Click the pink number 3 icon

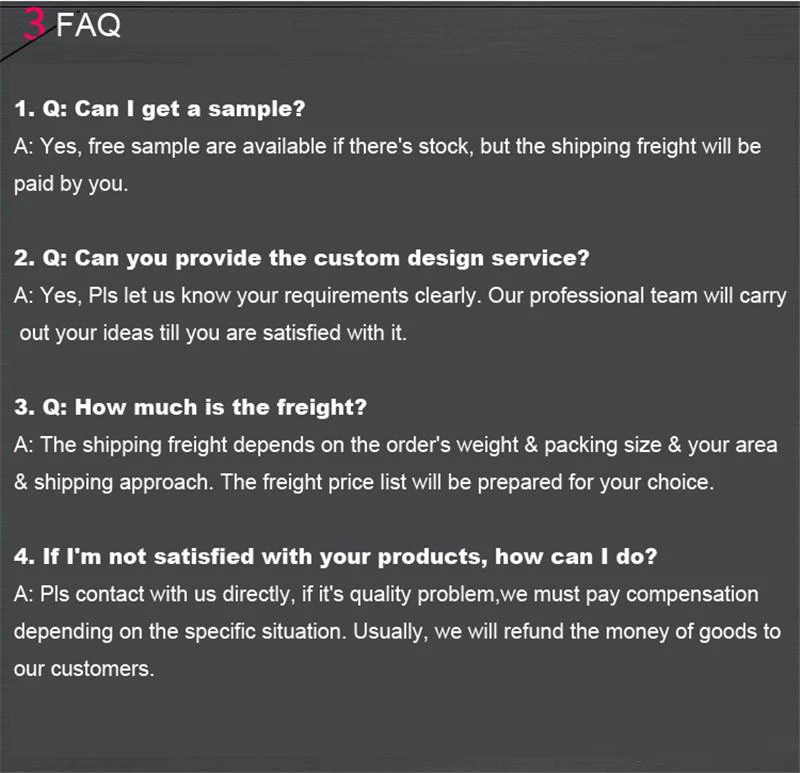[34, 24]
